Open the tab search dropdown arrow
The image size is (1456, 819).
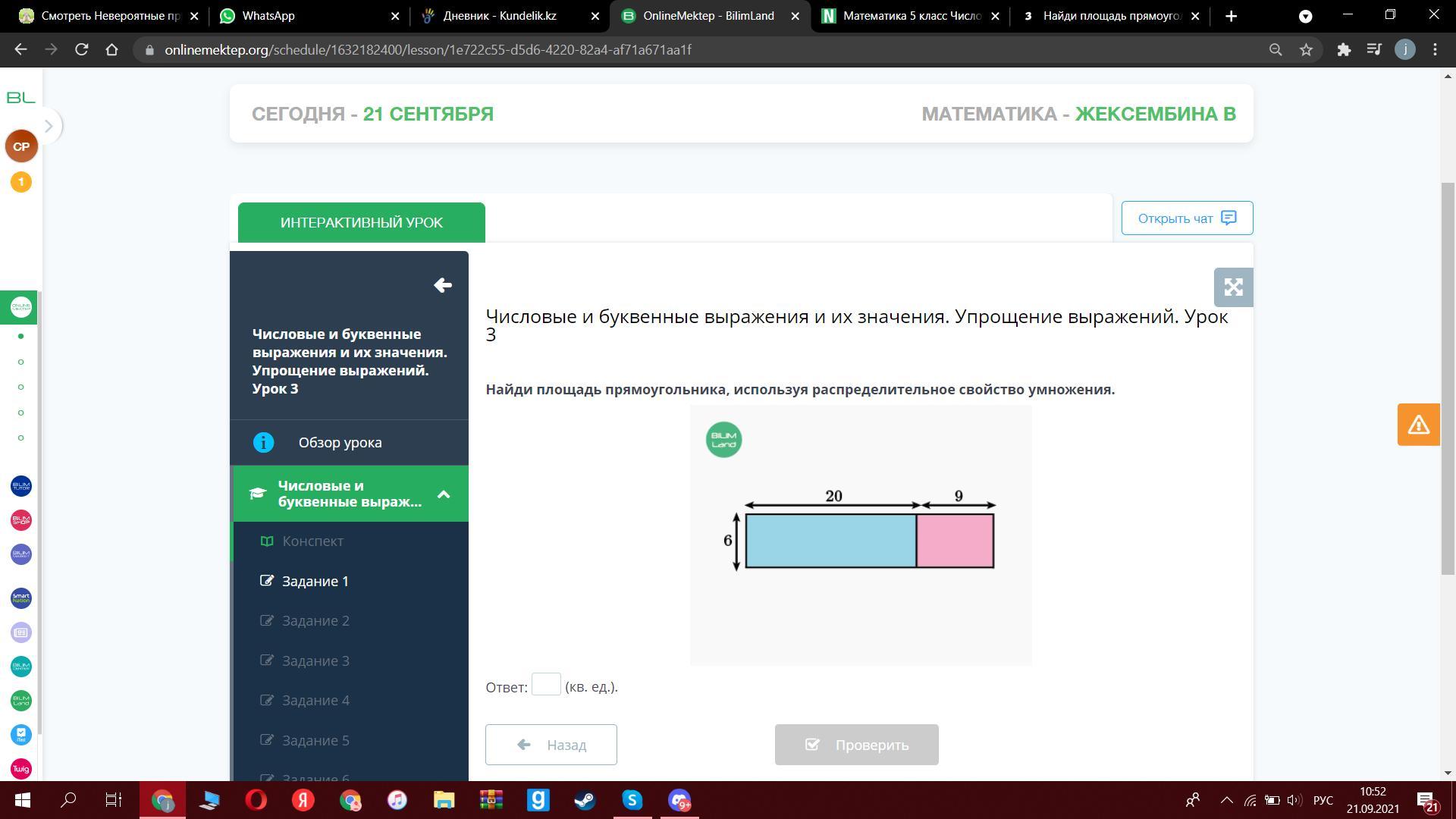(1305, 16)
